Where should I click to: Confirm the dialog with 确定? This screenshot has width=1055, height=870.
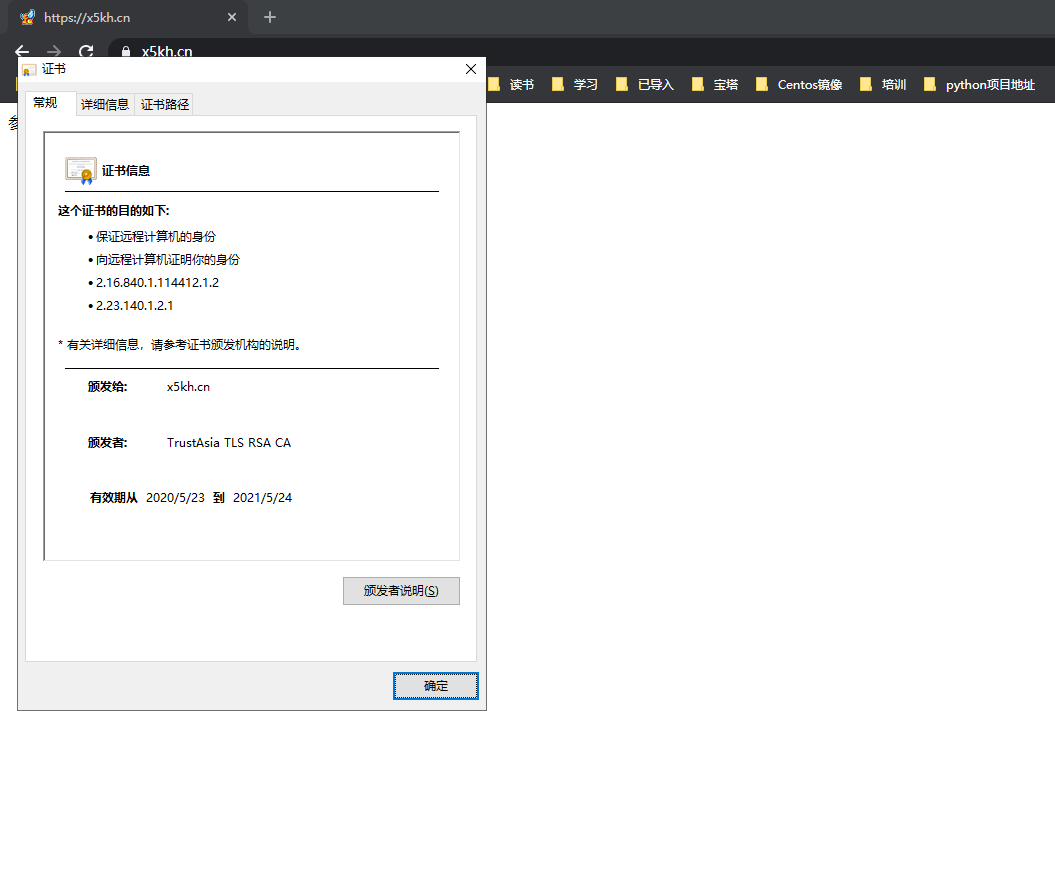point(436,686)
